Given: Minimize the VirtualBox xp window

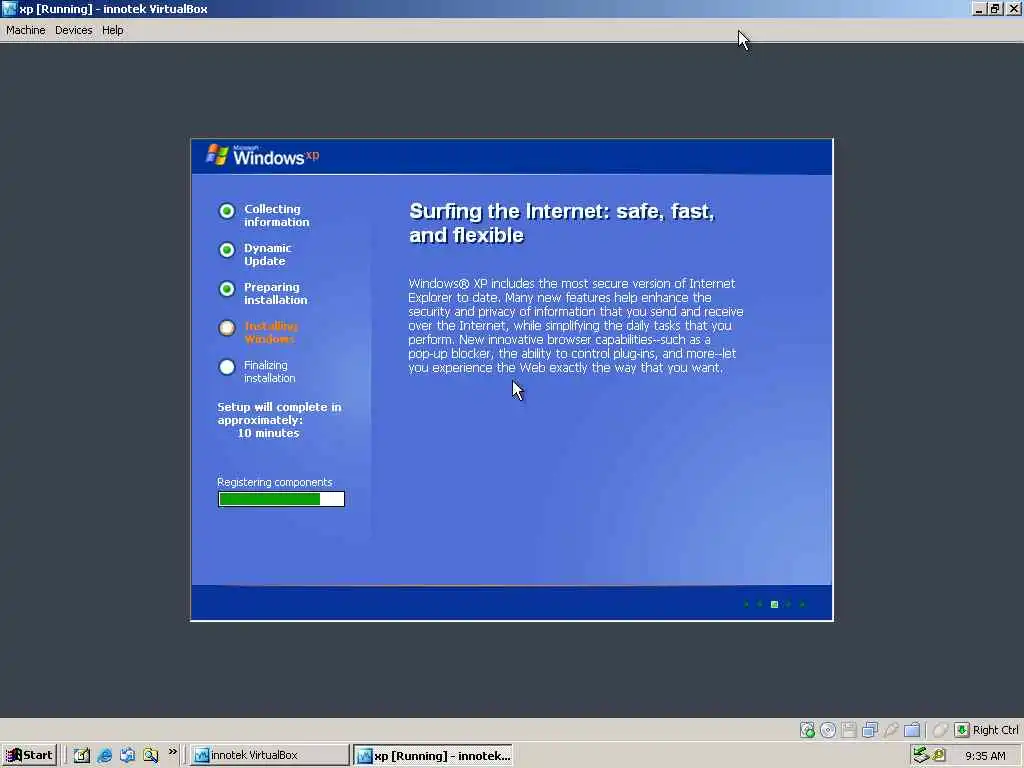Looking at the screenshot, I should click(x=979, y=8).
